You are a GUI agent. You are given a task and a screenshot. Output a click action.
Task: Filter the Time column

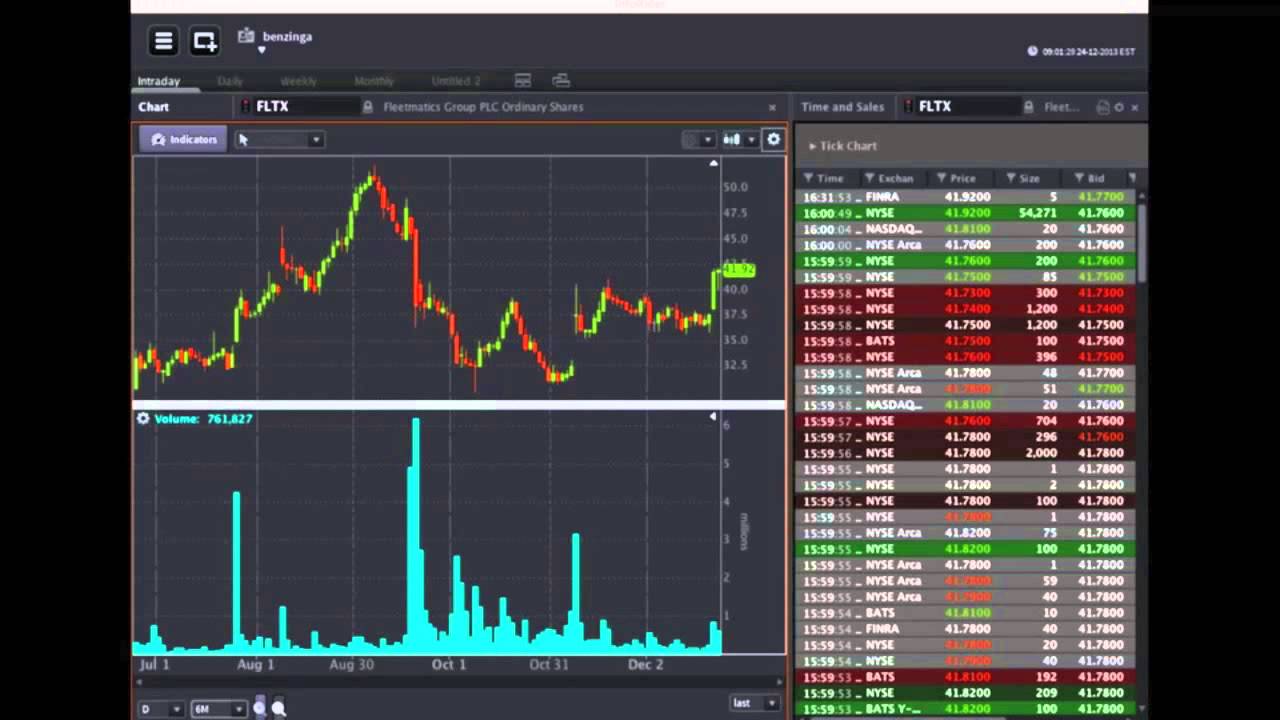click(808, 178)
